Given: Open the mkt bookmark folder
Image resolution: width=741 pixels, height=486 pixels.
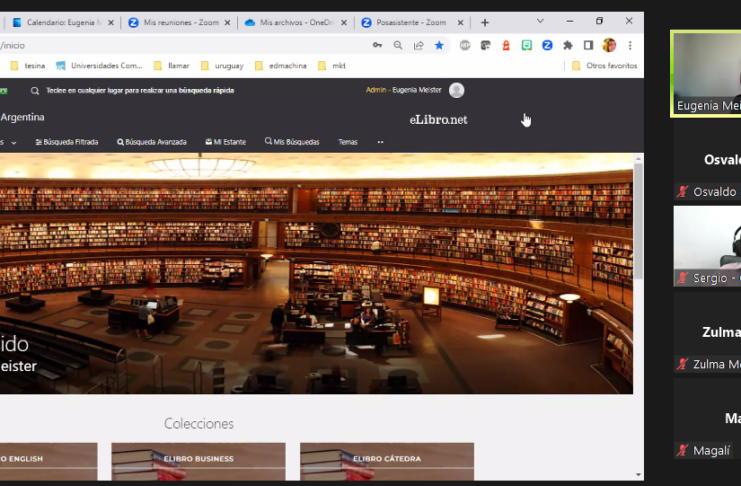Looking at the screenshot, I should [x=332, y=66].
